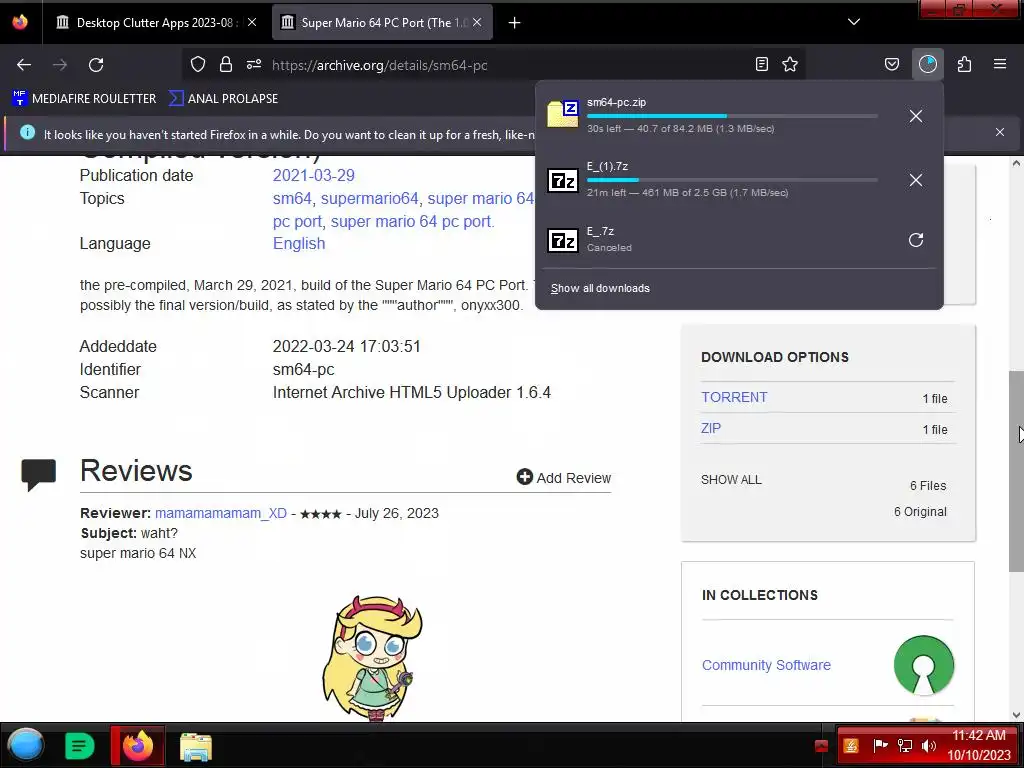Open the sm64 topic link
This screenshot has height=768, width=1024.
point(292,199)
